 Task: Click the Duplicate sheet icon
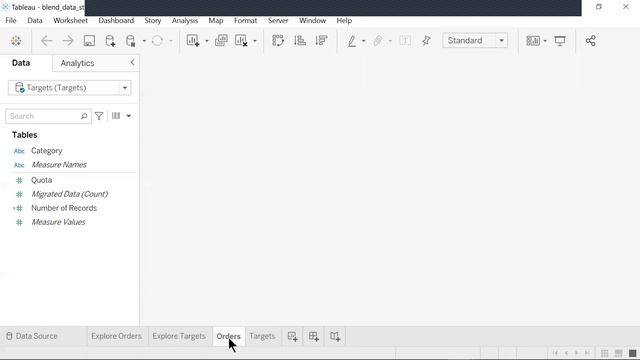(x=221, y=40)
